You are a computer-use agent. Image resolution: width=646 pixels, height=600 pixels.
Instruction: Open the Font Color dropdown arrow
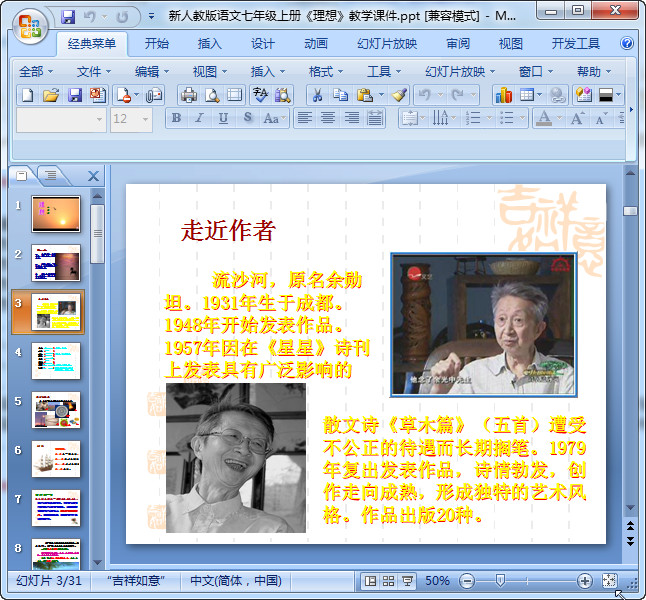tap(559, 118)
